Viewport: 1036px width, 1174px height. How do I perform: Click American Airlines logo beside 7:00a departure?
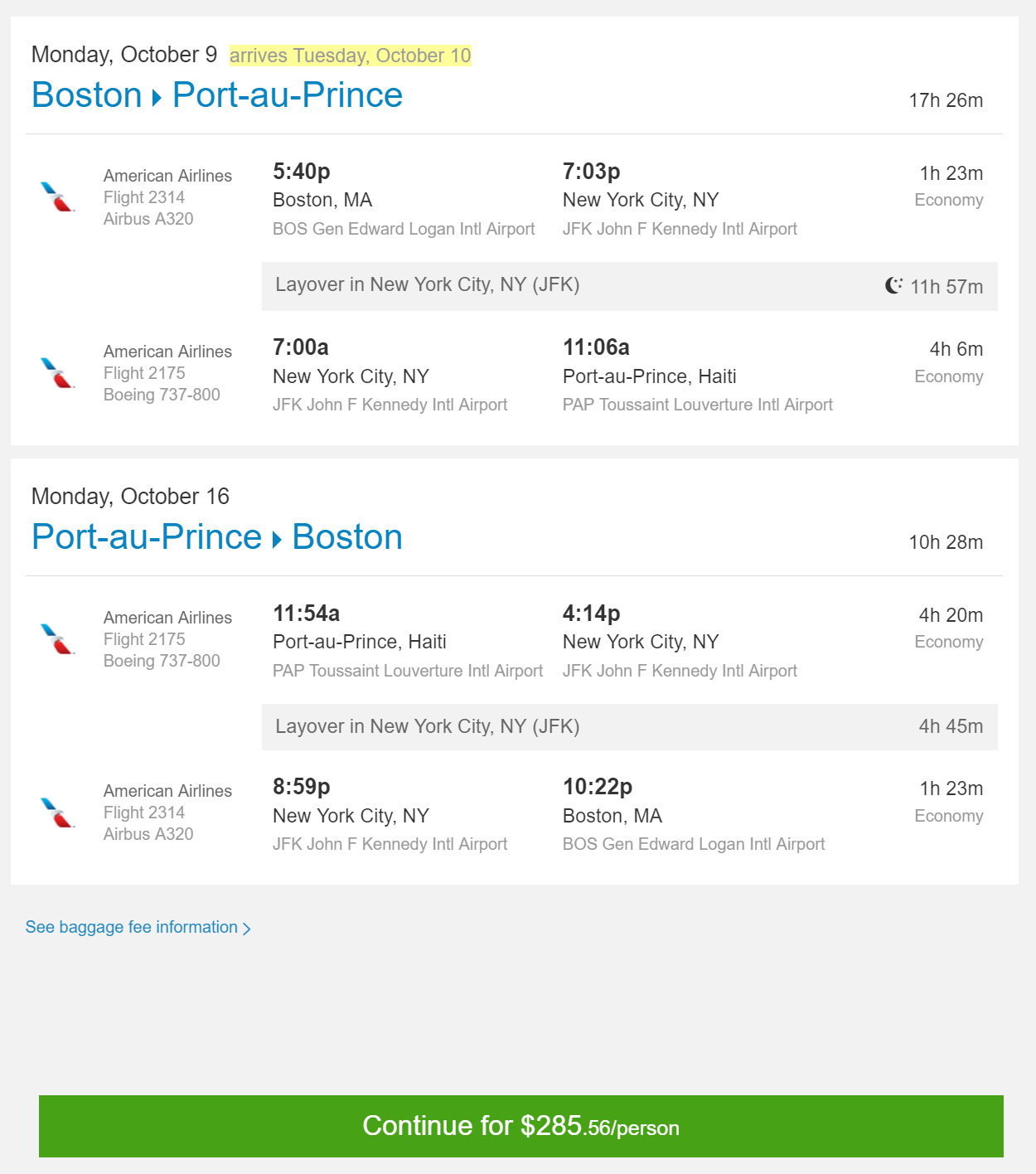pyautogui.click(x=57, y=373)
